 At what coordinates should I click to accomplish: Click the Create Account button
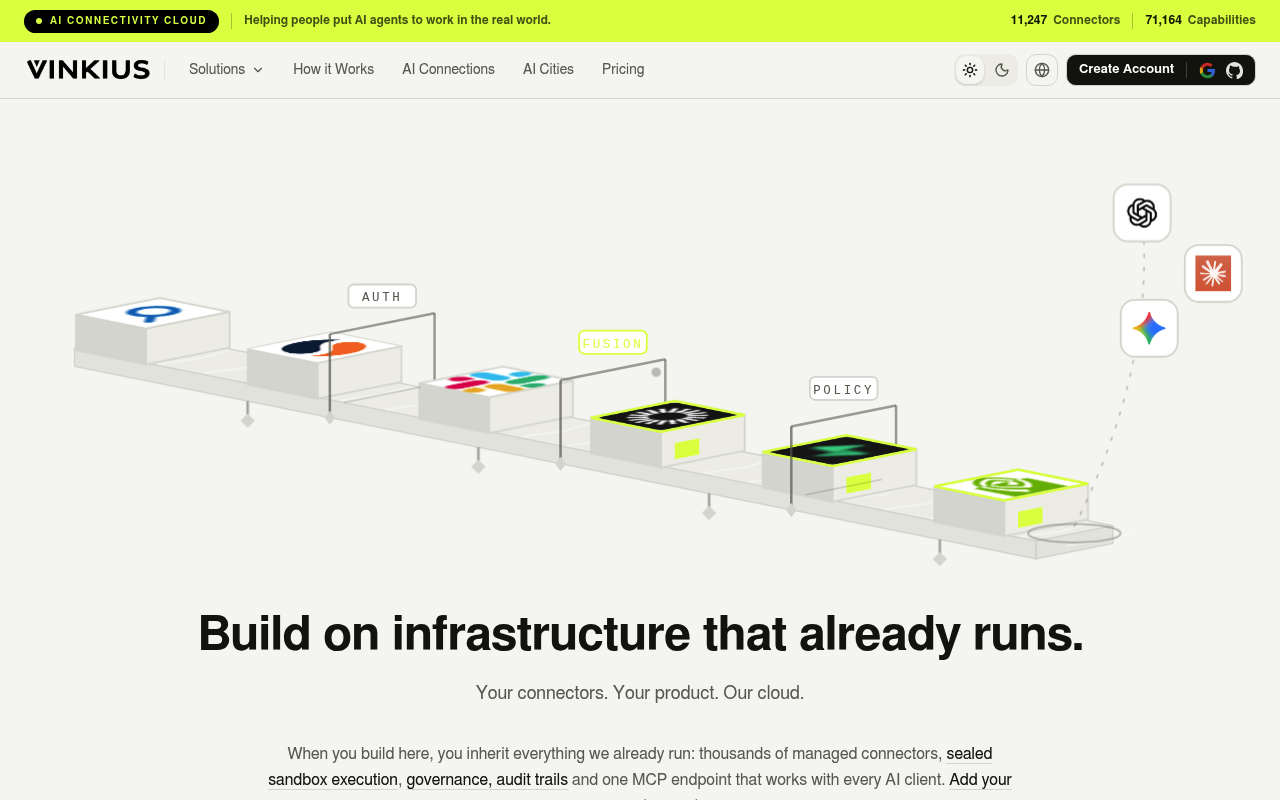point(1126,69)
